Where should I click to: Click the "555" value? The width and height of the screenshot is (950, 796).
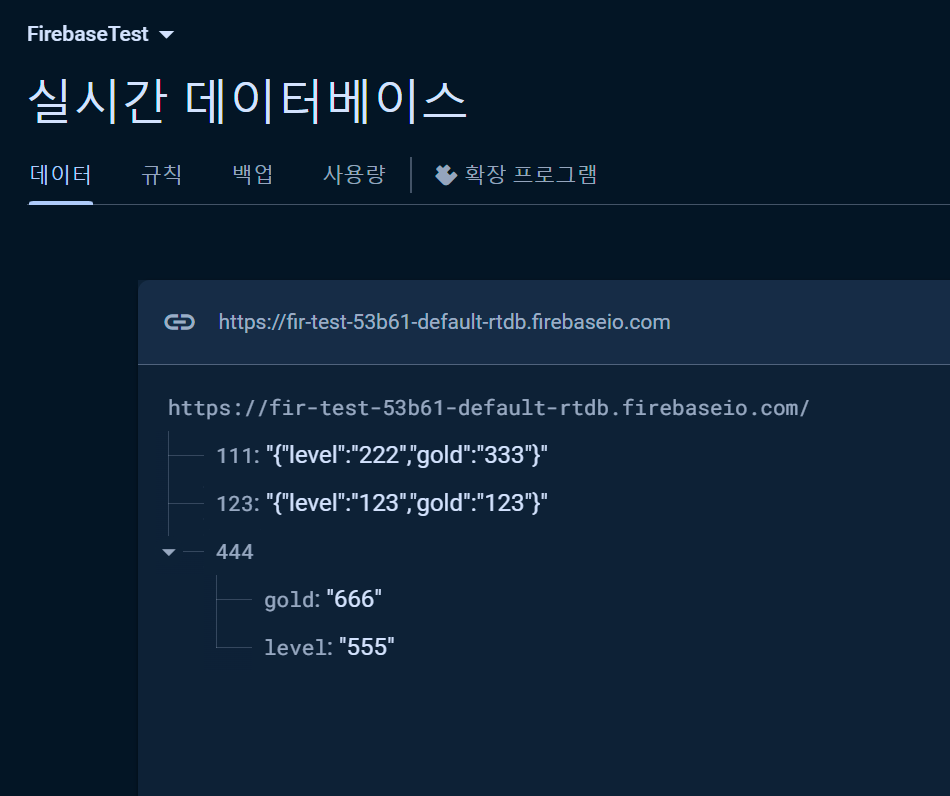click(x=367, y=647)
